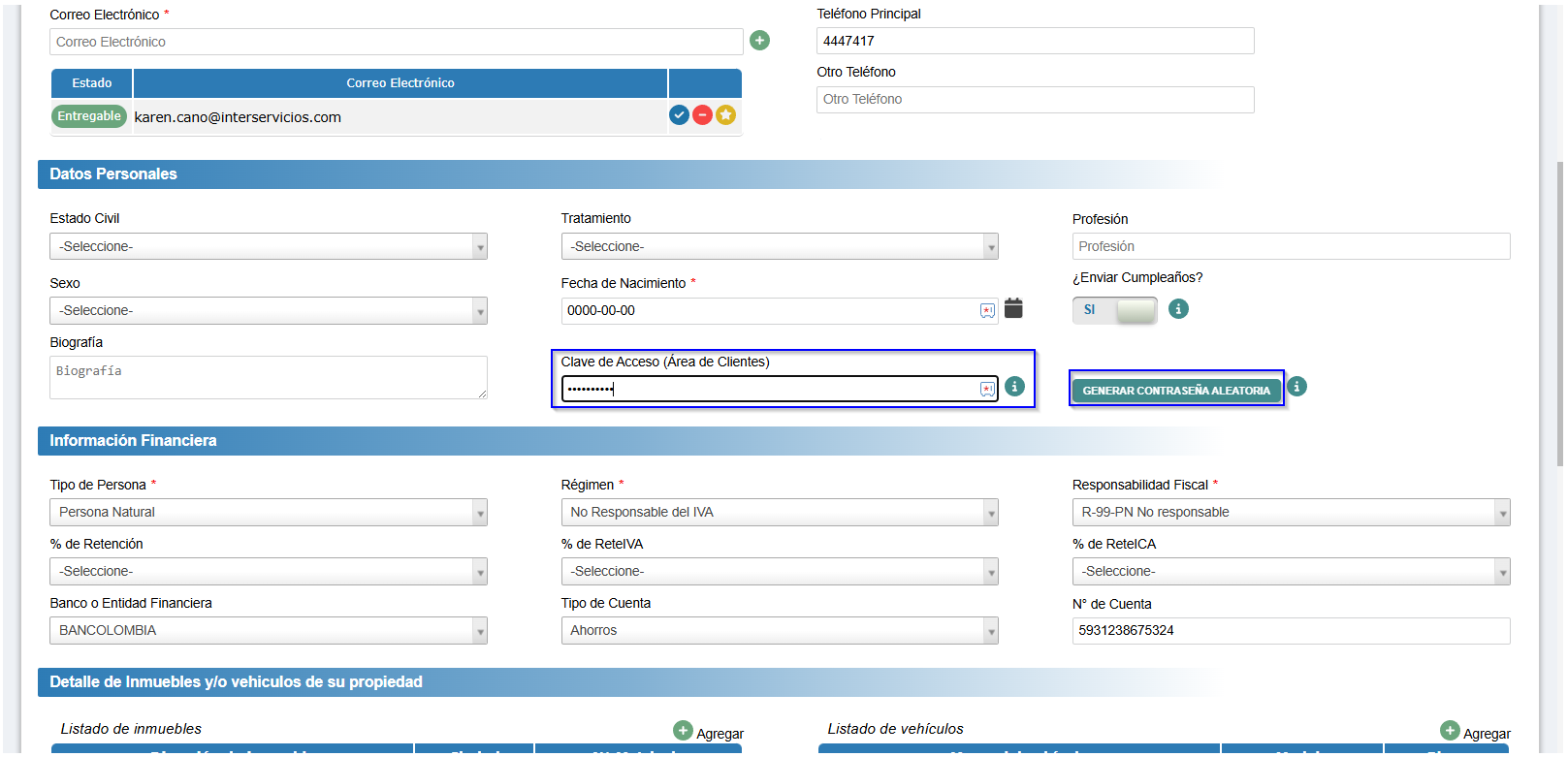
Task: Open the Estado Civil dropdown
Action: click(268, 247)
